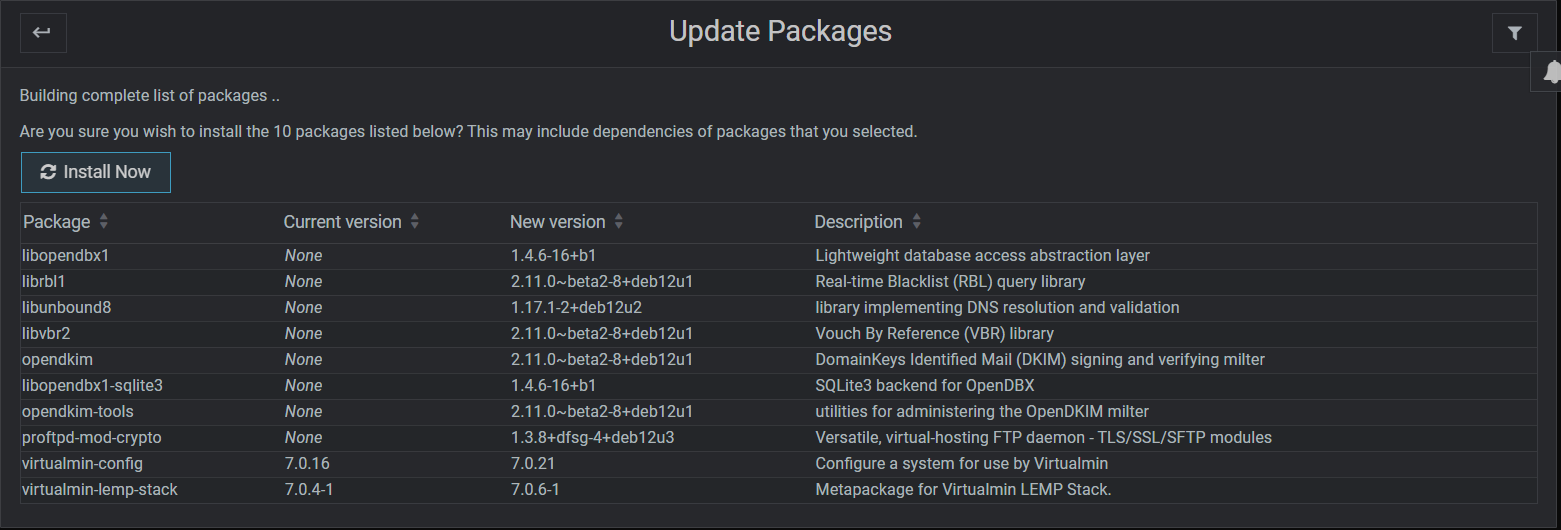Click the Install Now button
This screenshot has width=1561, height=530.
96,172
